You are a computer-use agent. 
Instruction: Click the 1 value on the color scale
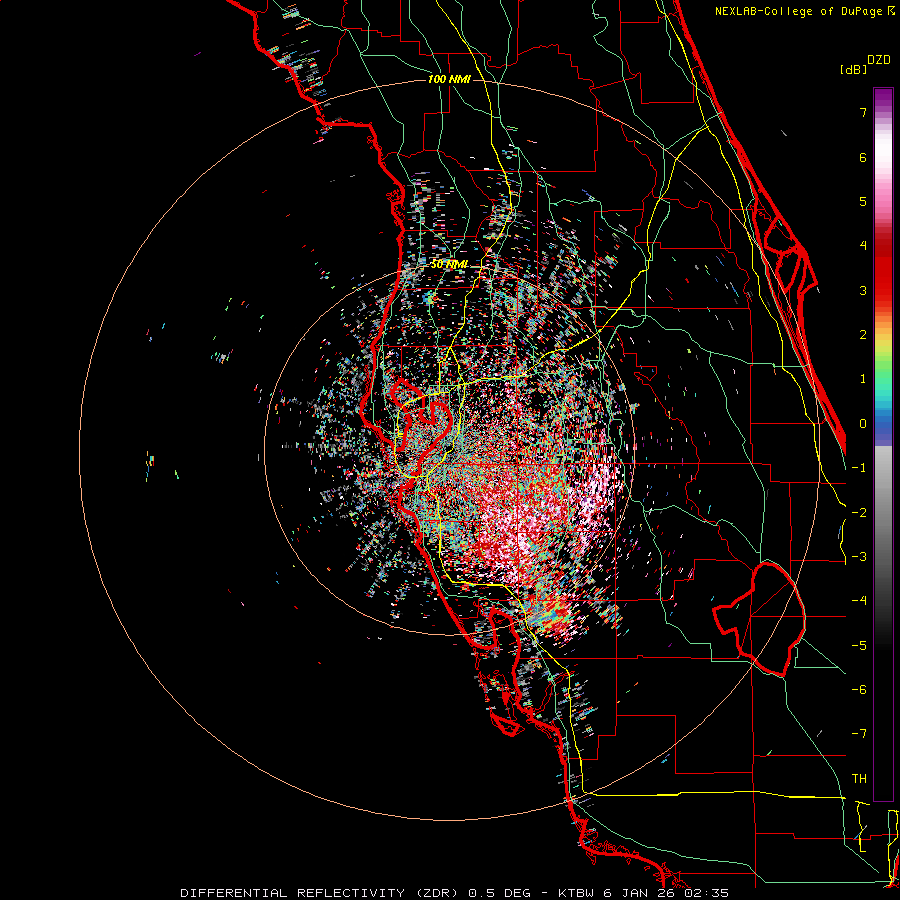point(863,379)
